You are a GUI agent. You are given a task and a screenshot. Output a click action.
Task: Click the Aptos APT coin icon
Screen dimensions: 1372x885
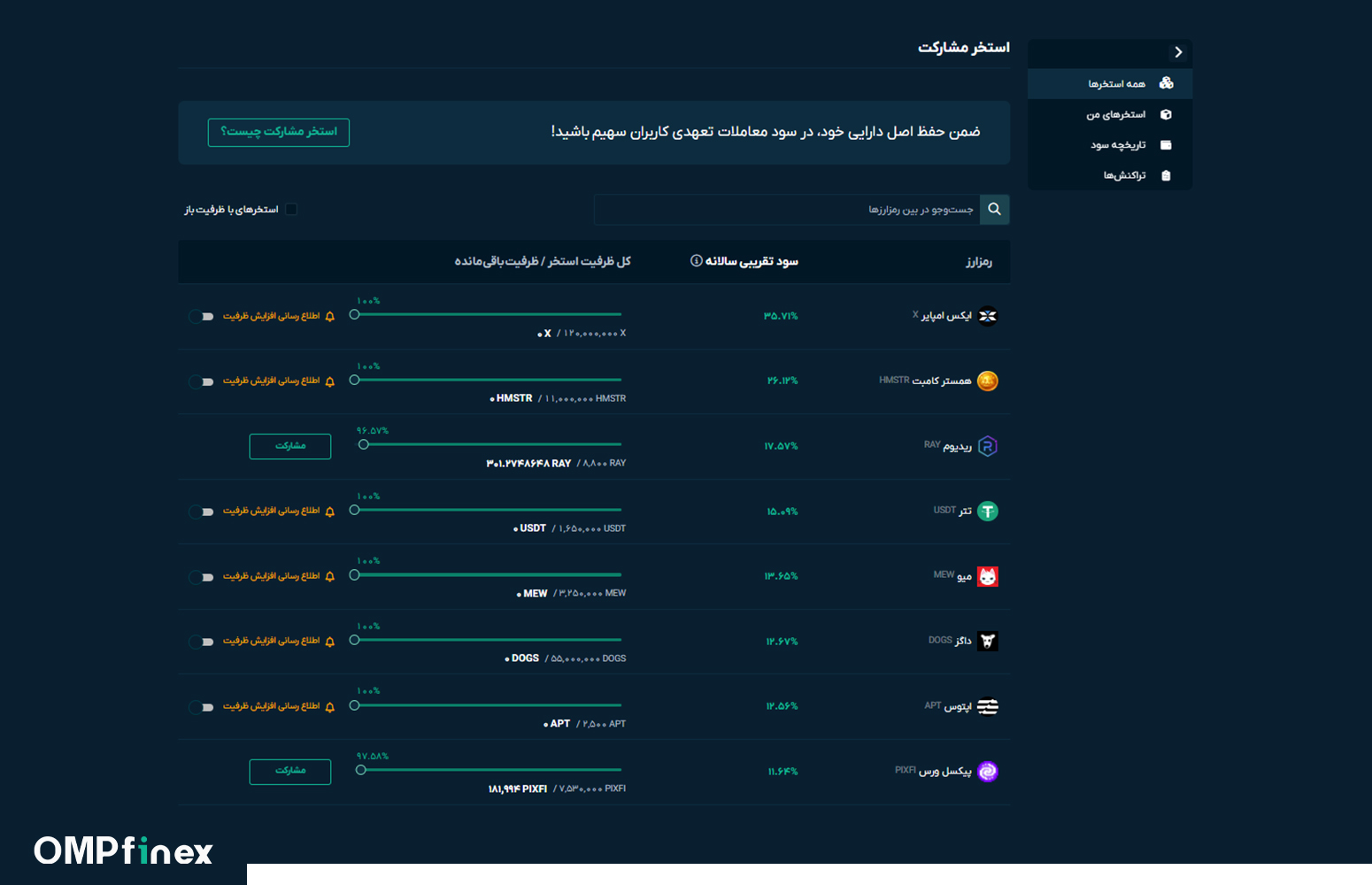pyautogui.click(x=988, y=706)
